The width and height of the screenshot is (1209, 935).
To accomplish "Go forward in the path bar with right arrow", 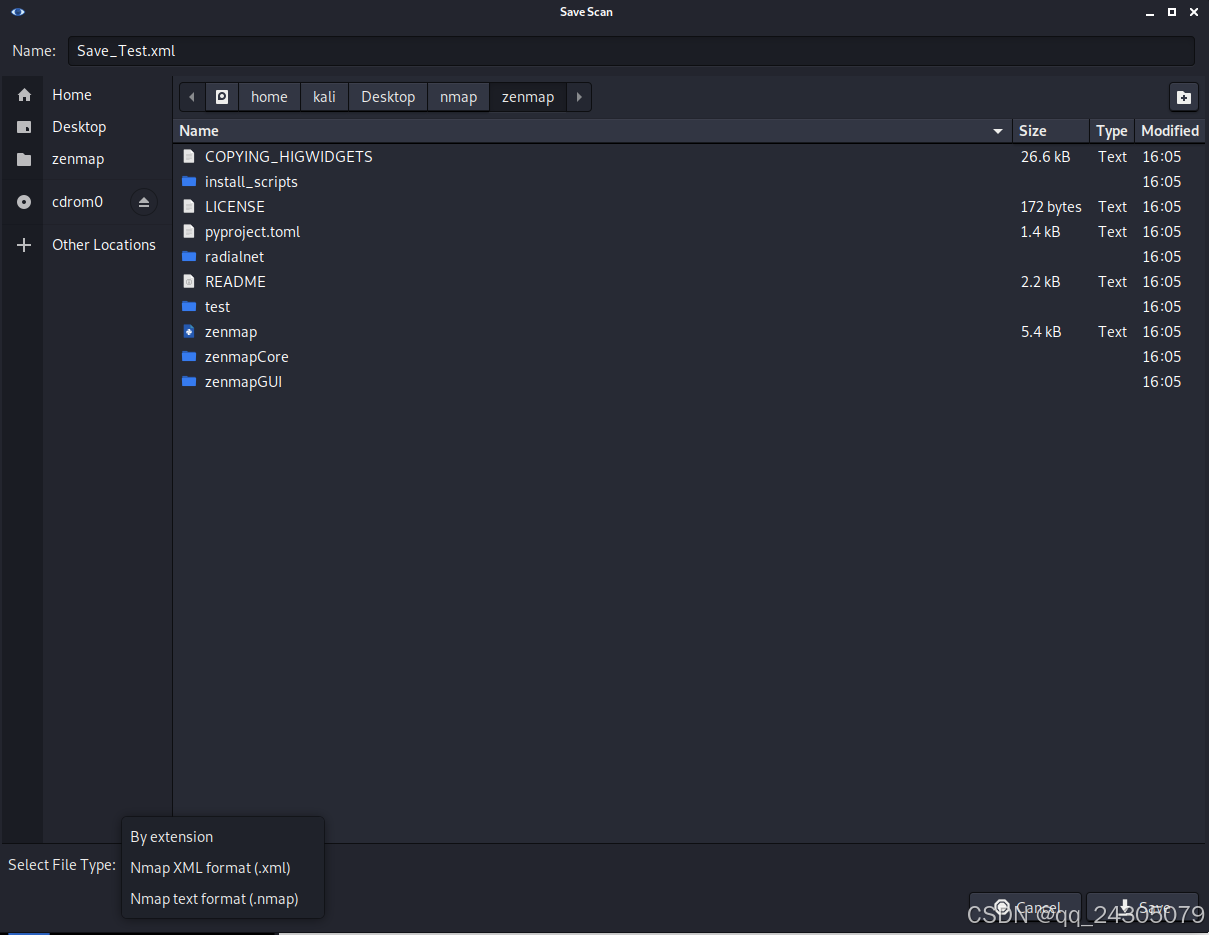I will pos(579,97).
